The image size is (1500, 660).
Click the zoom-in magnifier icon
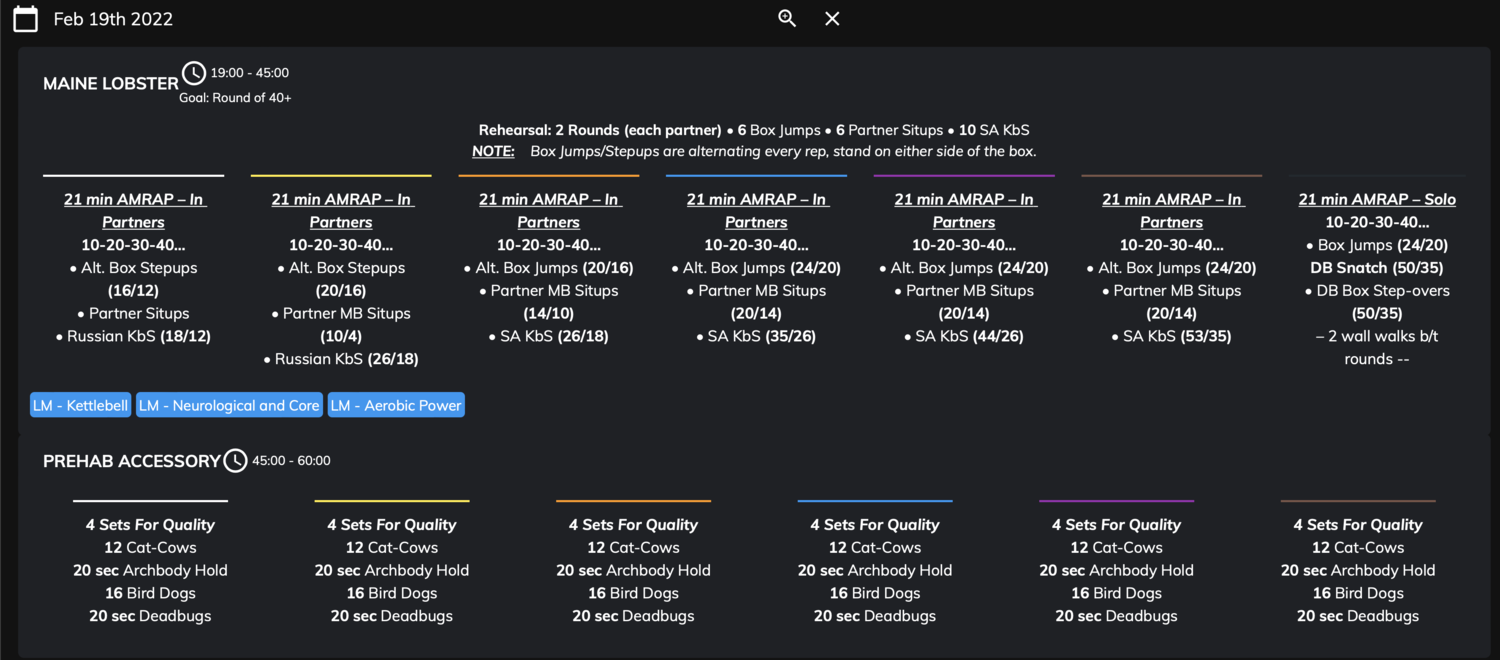click(x=787, y=19)
